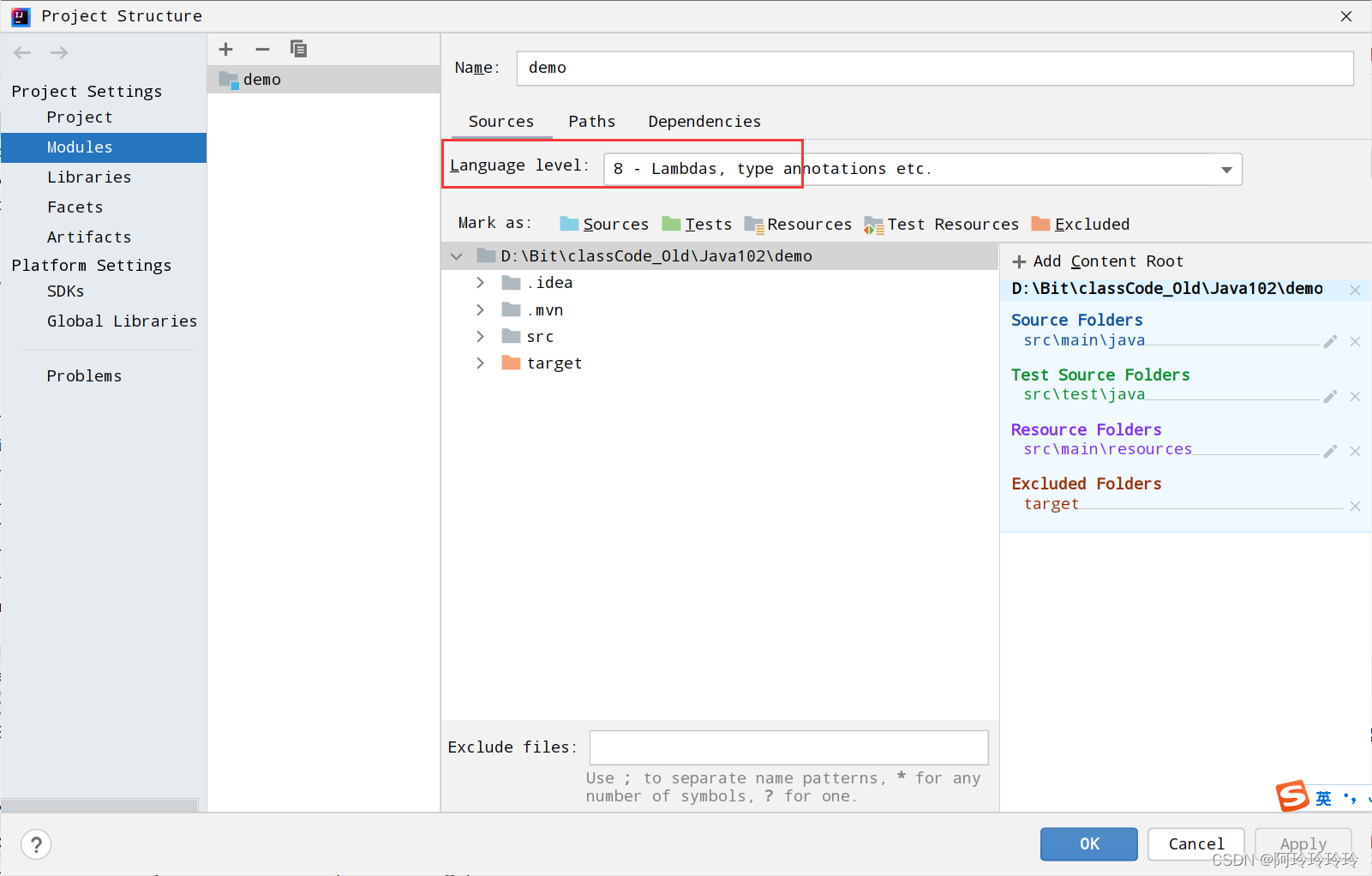The width and height of the screenshot is (1372, 876).
Task: Click in the Exclude files field
Action: (789, 747)
